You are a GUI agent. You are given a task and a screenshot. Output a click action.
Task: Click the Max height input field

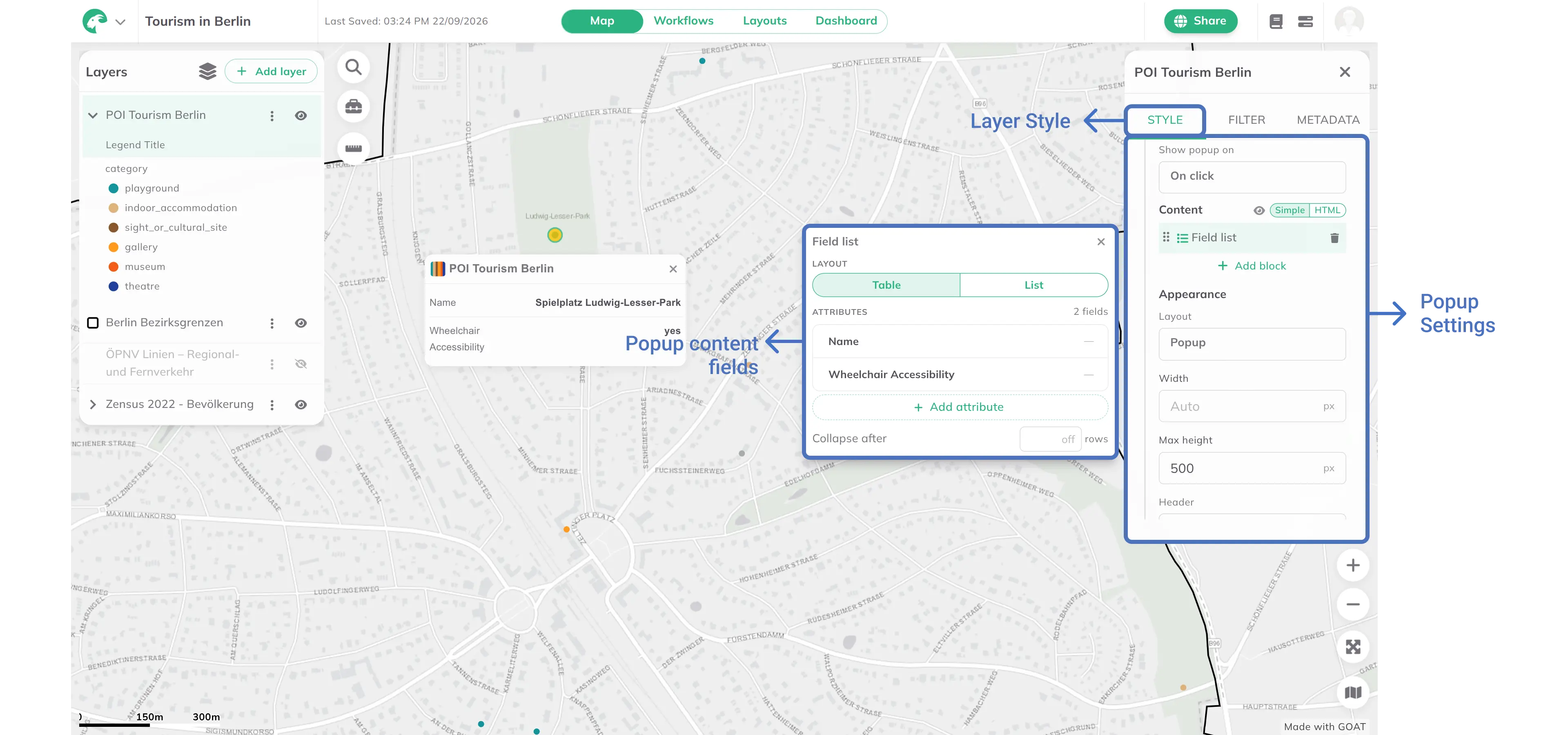point(1252,468)
